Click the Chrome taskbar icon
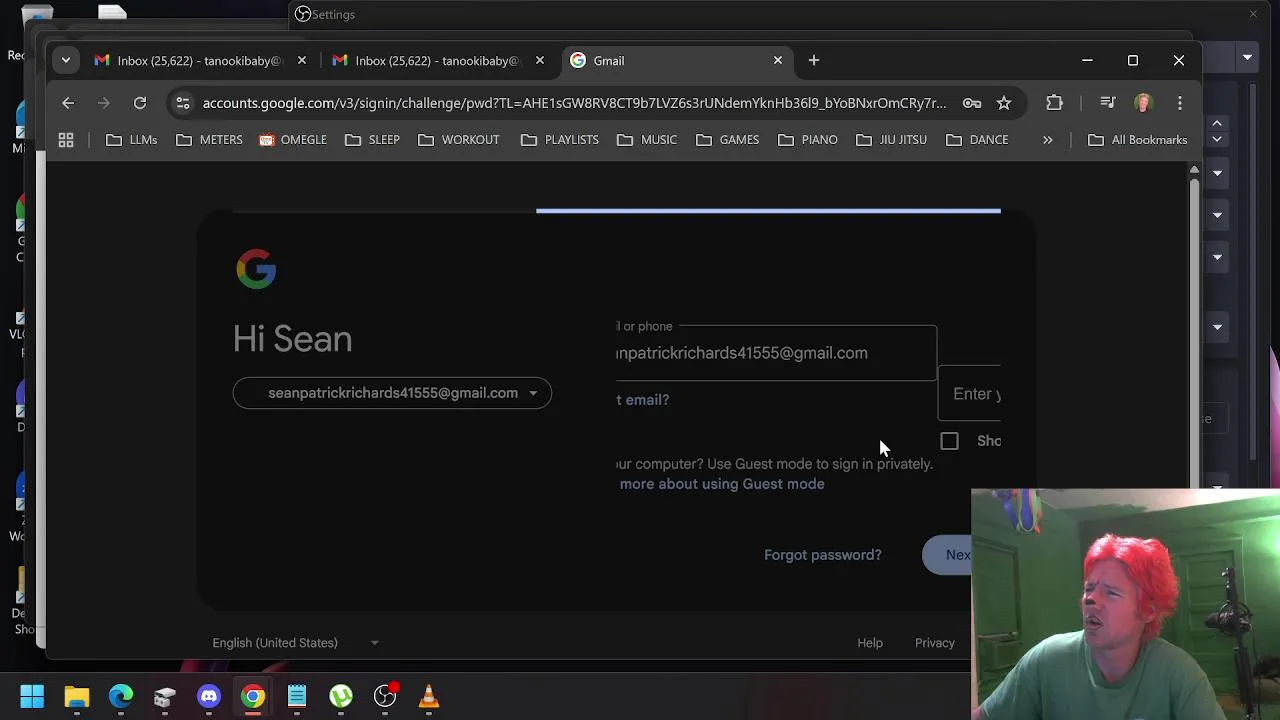 (253, 696)
